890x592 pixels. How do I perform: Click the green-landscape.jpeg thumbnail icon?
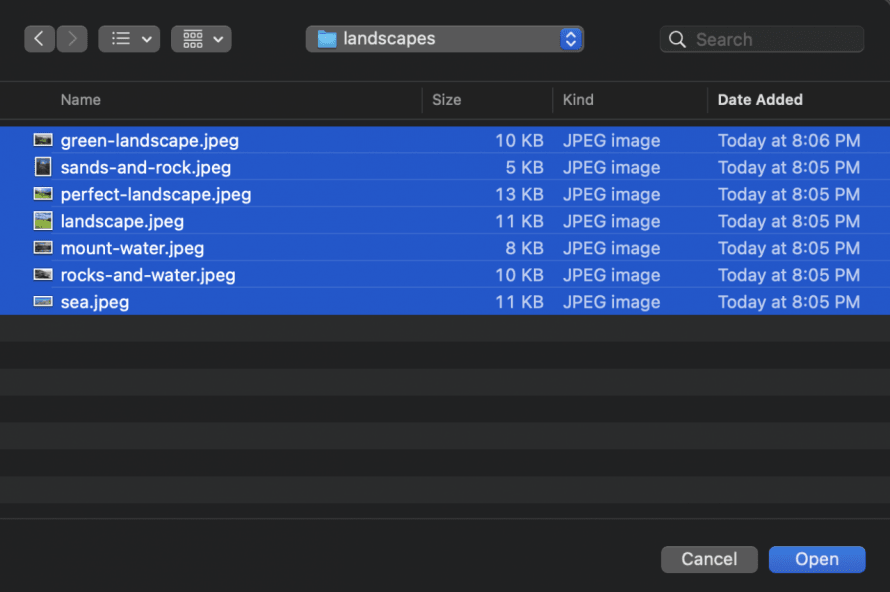click(43, 140)
